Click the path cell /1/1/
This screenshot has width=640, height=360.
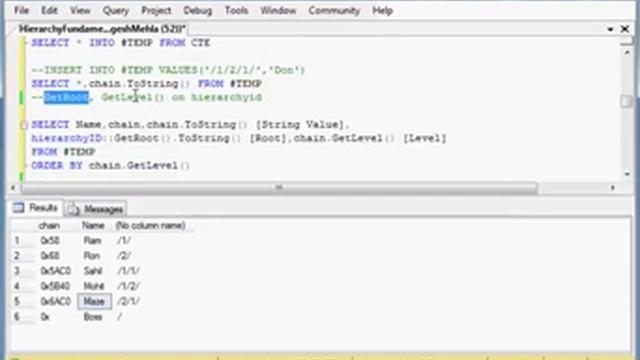coord(128,271)
